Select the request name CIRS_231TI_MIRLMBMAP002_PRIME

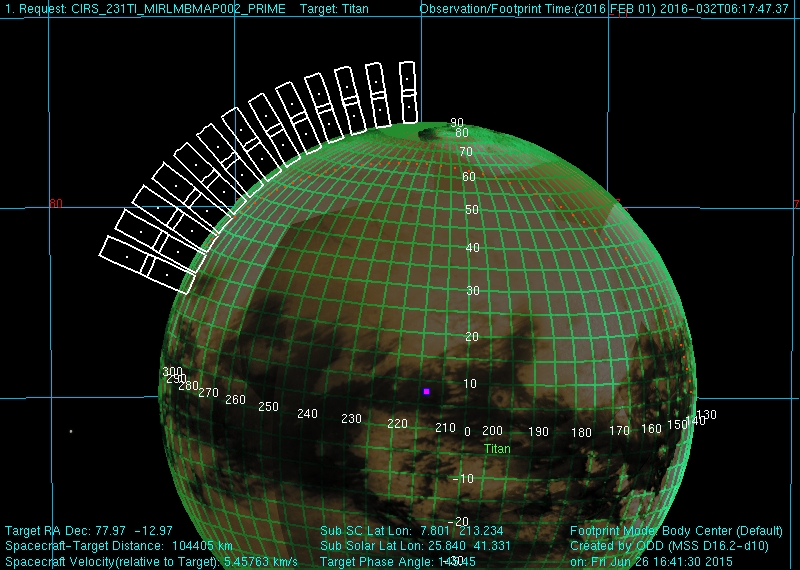pos(177,9)
